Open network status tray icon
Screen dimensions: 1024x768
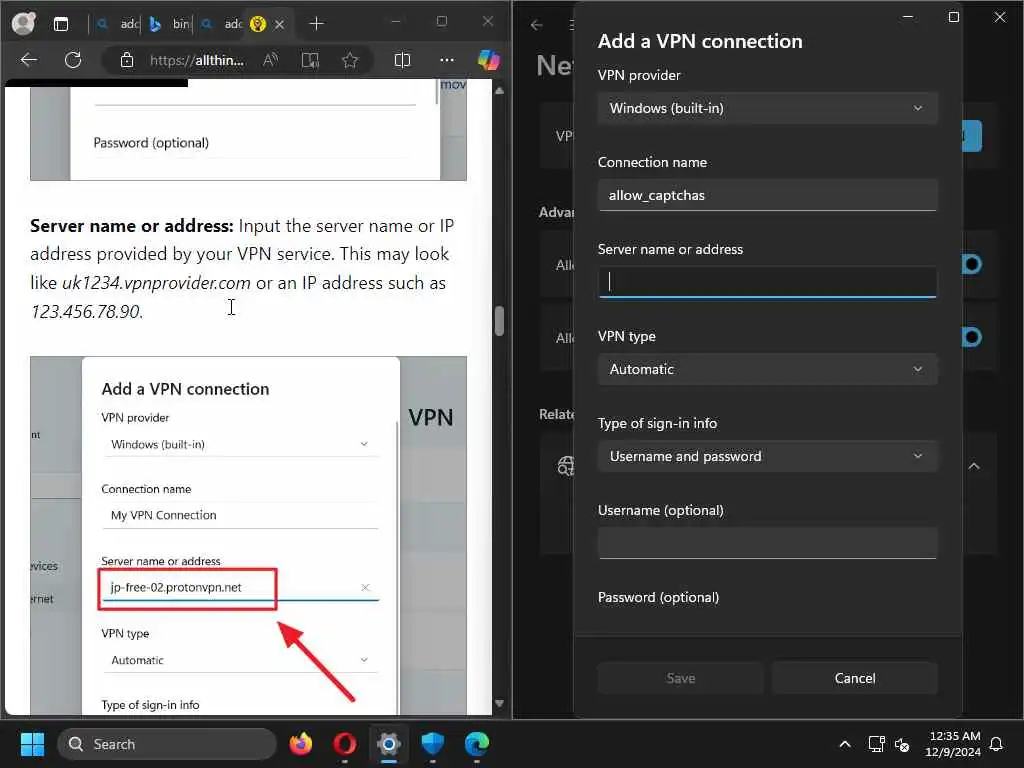click(x=876, y=744)
